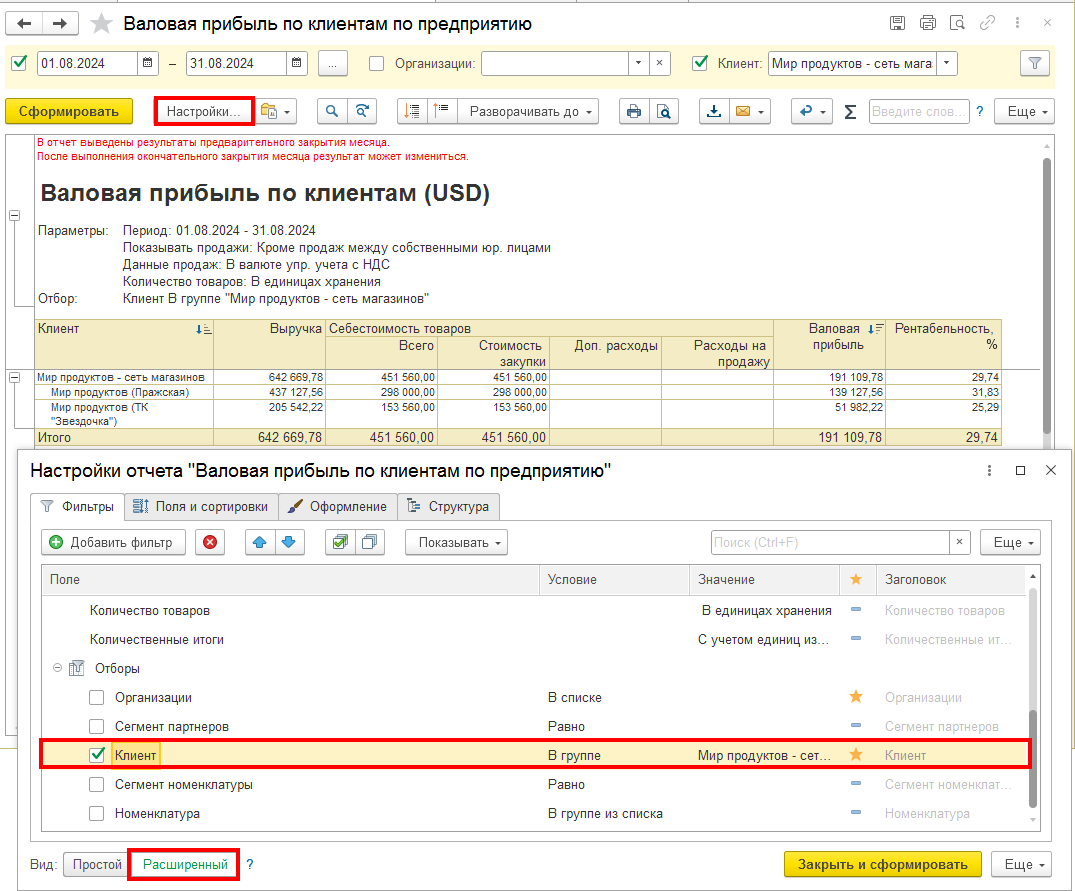Expand the Показывать dropdown in settings

[456, 542]
